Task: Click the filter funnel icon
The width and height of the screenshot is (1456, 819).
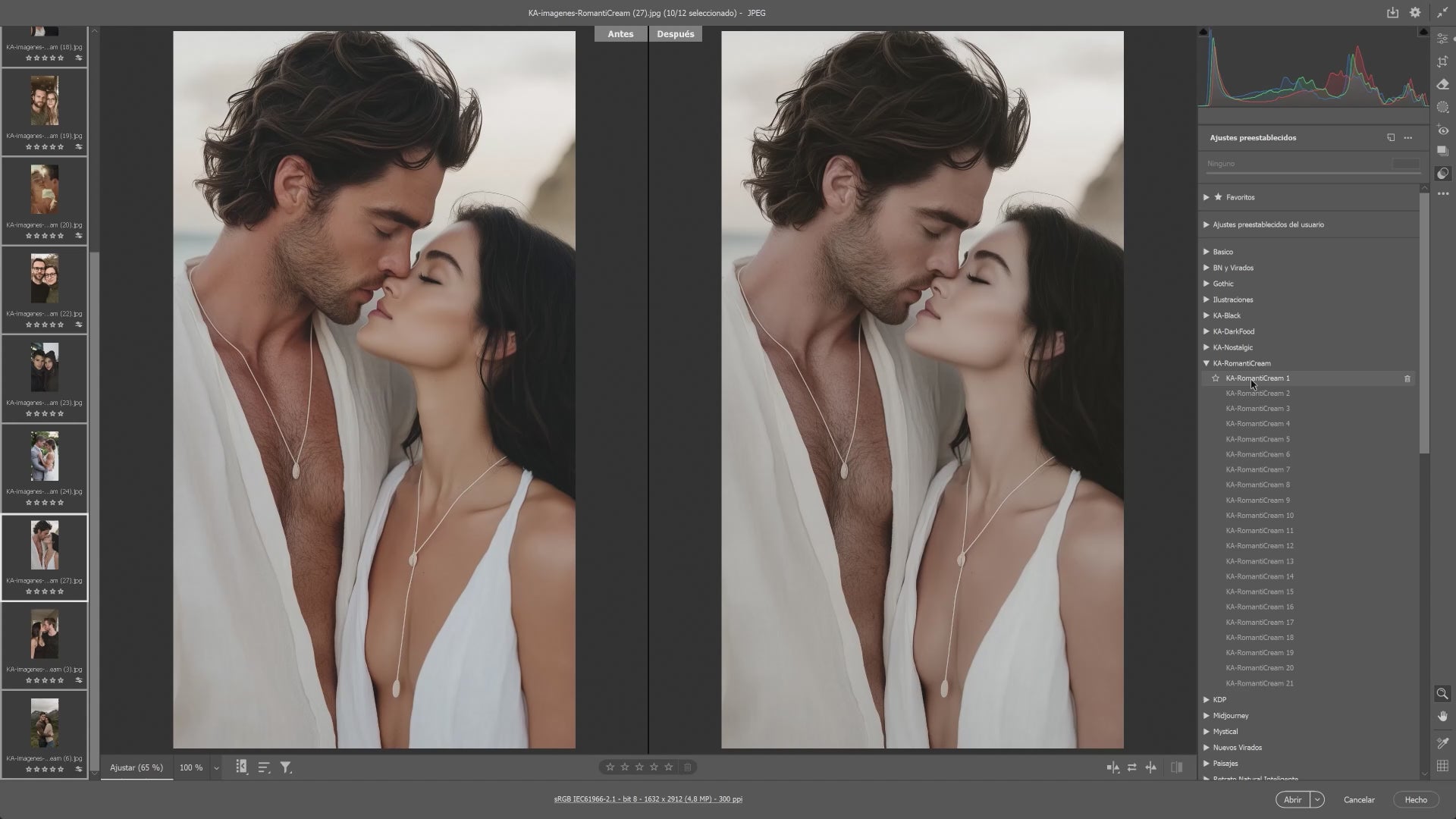Action: click(x=286, y=767)
